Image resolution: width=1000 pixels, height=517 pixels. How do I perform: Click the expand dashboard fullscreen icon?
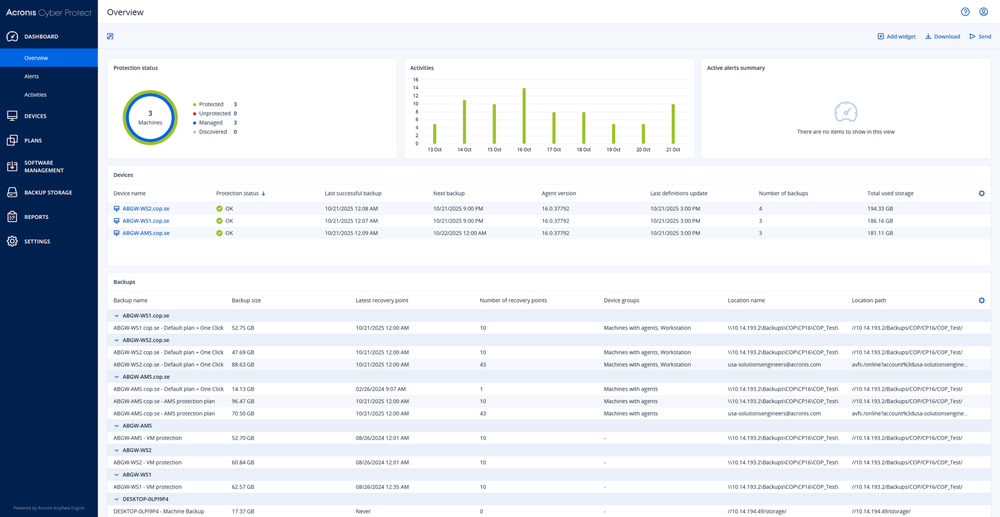click(110, 37)
